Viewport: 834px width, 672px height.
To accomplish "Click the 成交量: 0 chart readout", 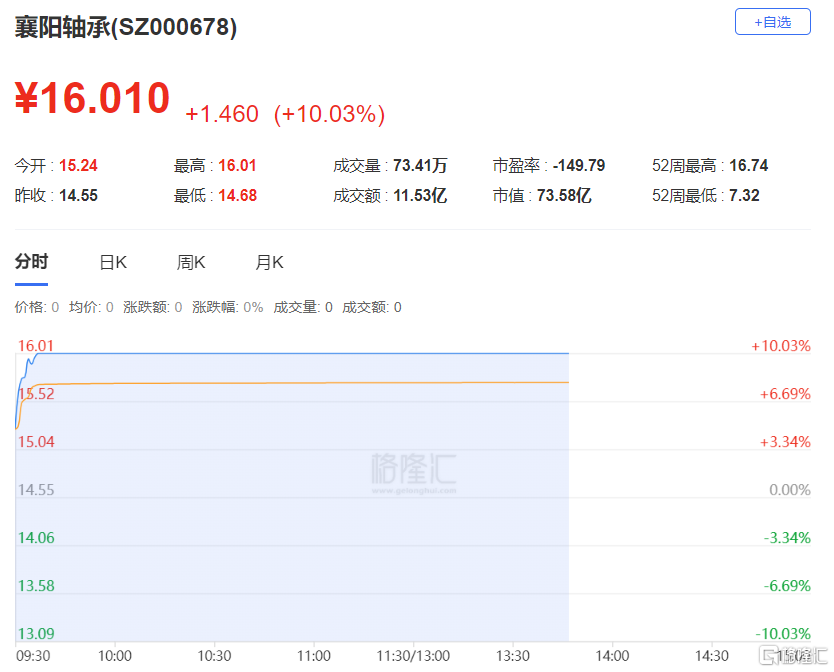I will click(x=303, y=307).
